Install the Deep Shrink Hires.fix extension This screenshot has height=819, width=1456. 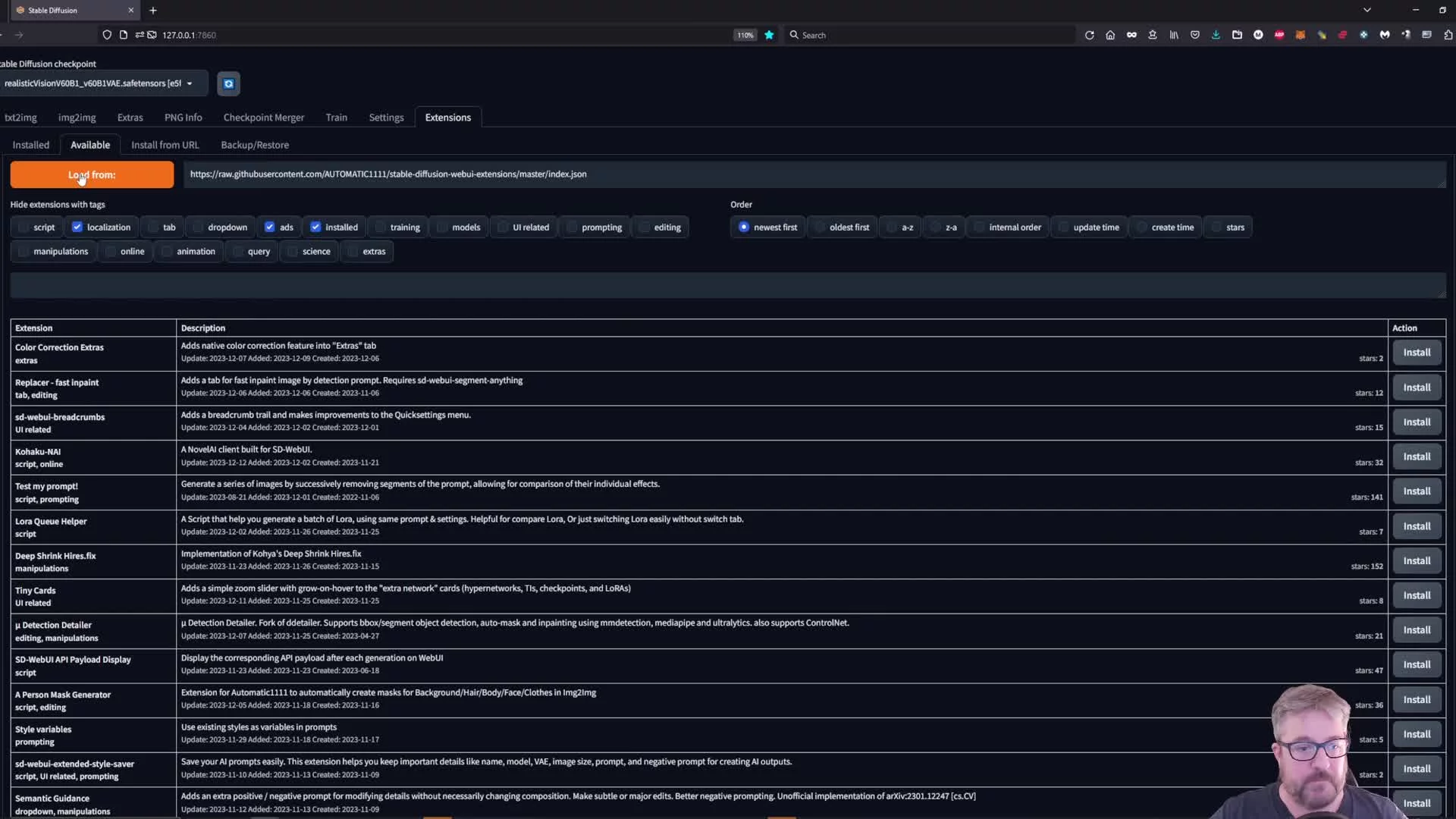[x=1416, y=561]
